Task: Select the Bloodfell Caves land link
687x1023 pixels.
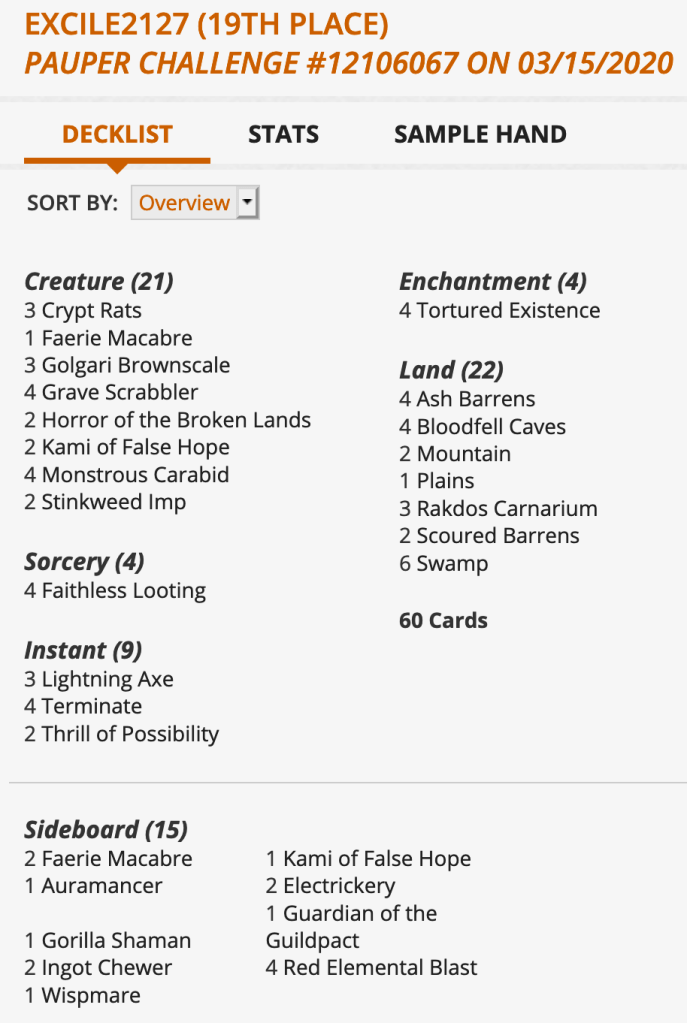Action: click(491, 427)
